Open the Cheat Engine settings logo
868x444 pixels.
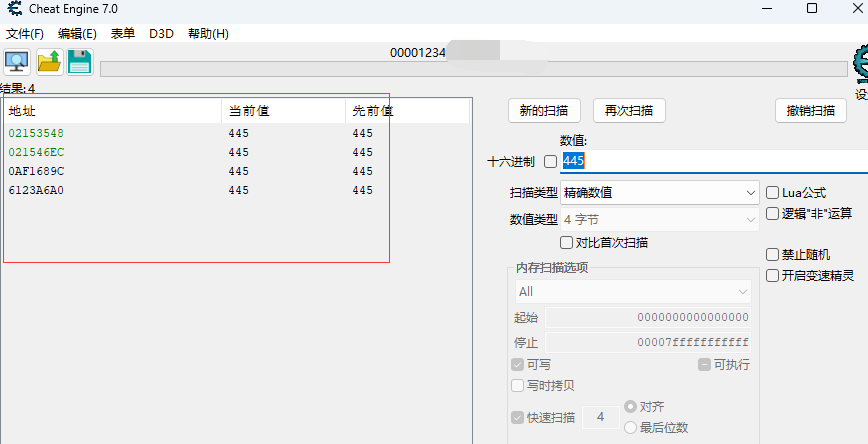[860, 62]
